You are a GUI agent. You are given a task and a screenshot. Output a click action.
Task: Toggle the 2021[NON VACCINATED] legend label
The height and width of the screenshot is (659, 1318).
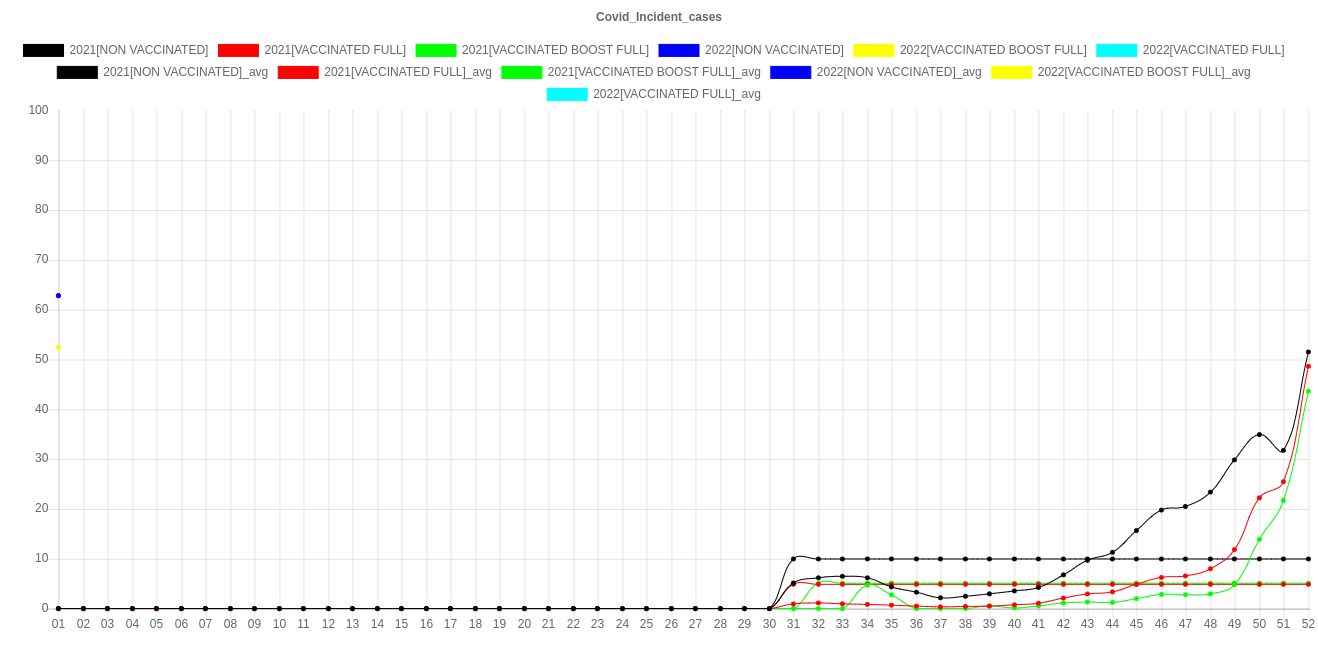click(x=139, y=50)
